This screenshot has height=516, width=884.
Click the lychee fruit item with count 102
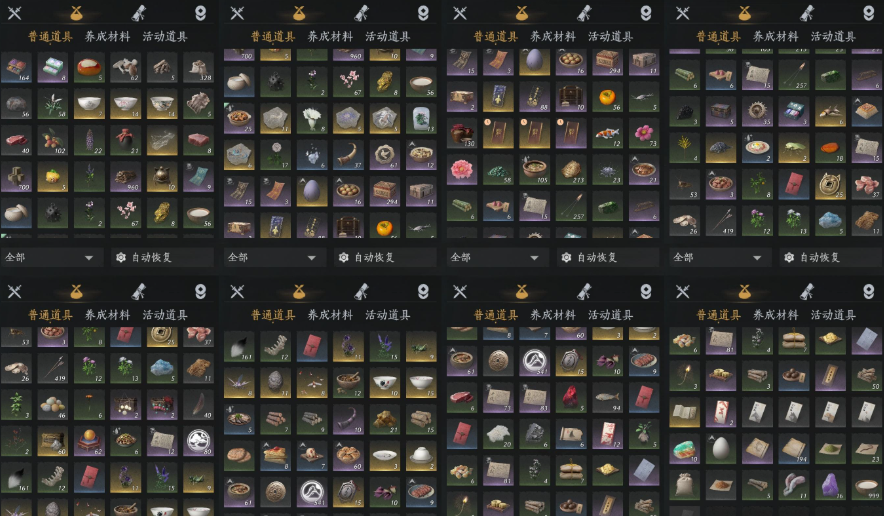(52, 140)
